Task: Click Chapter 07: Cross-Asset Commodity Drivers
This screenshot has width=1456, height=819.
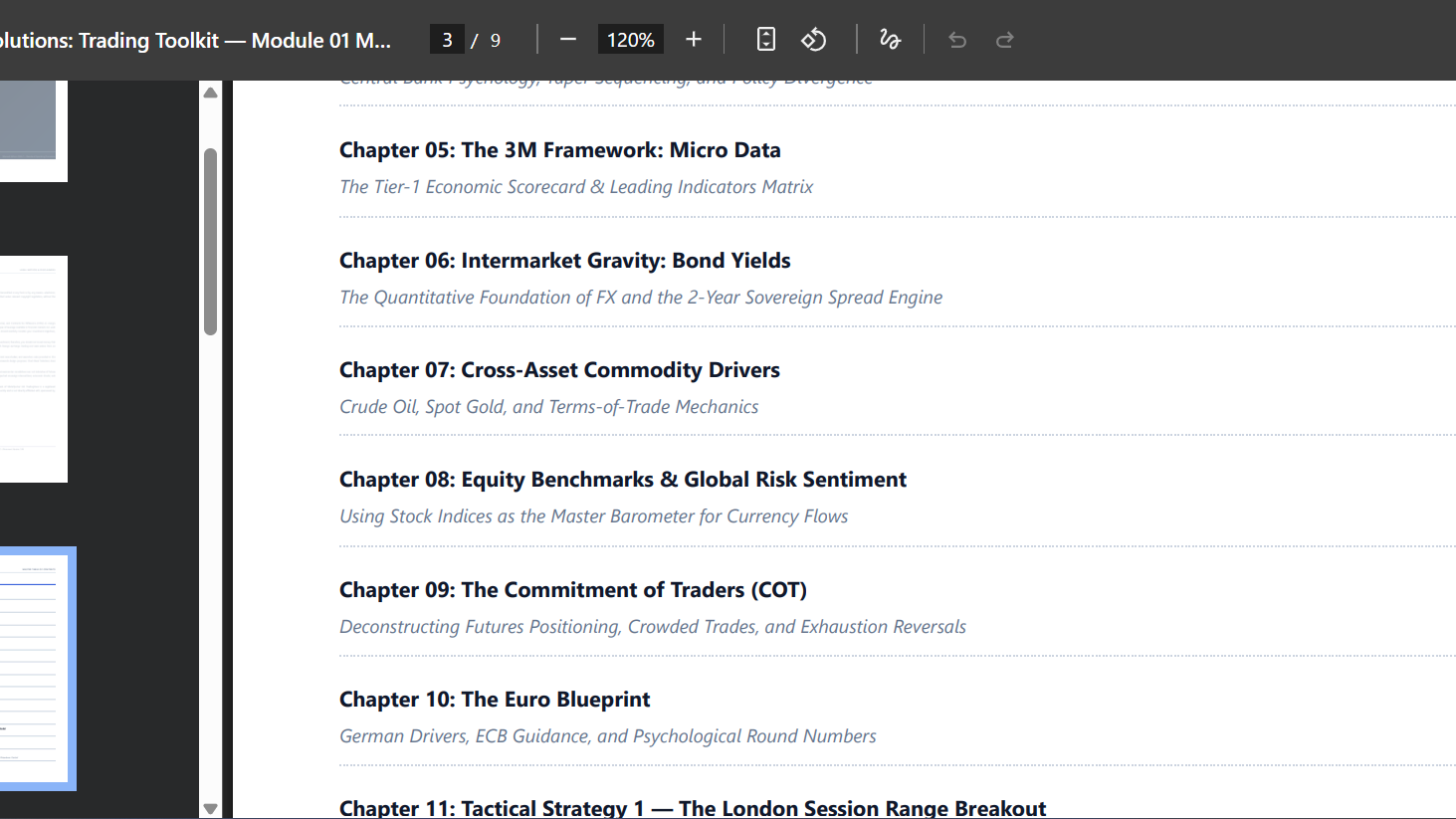Action: click(x=559, y=370)
